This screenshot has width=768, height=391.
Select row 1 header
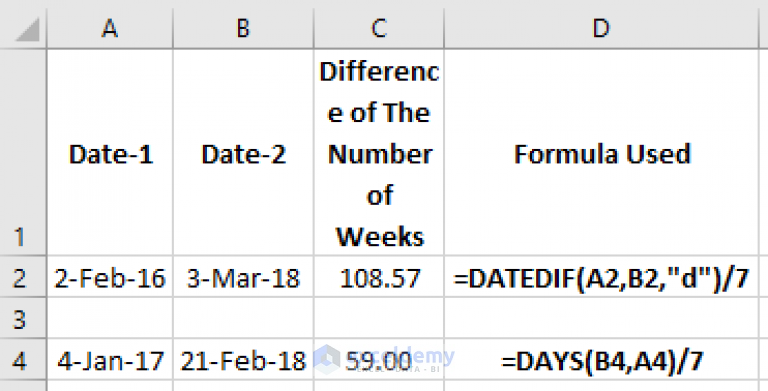[24, 152]
